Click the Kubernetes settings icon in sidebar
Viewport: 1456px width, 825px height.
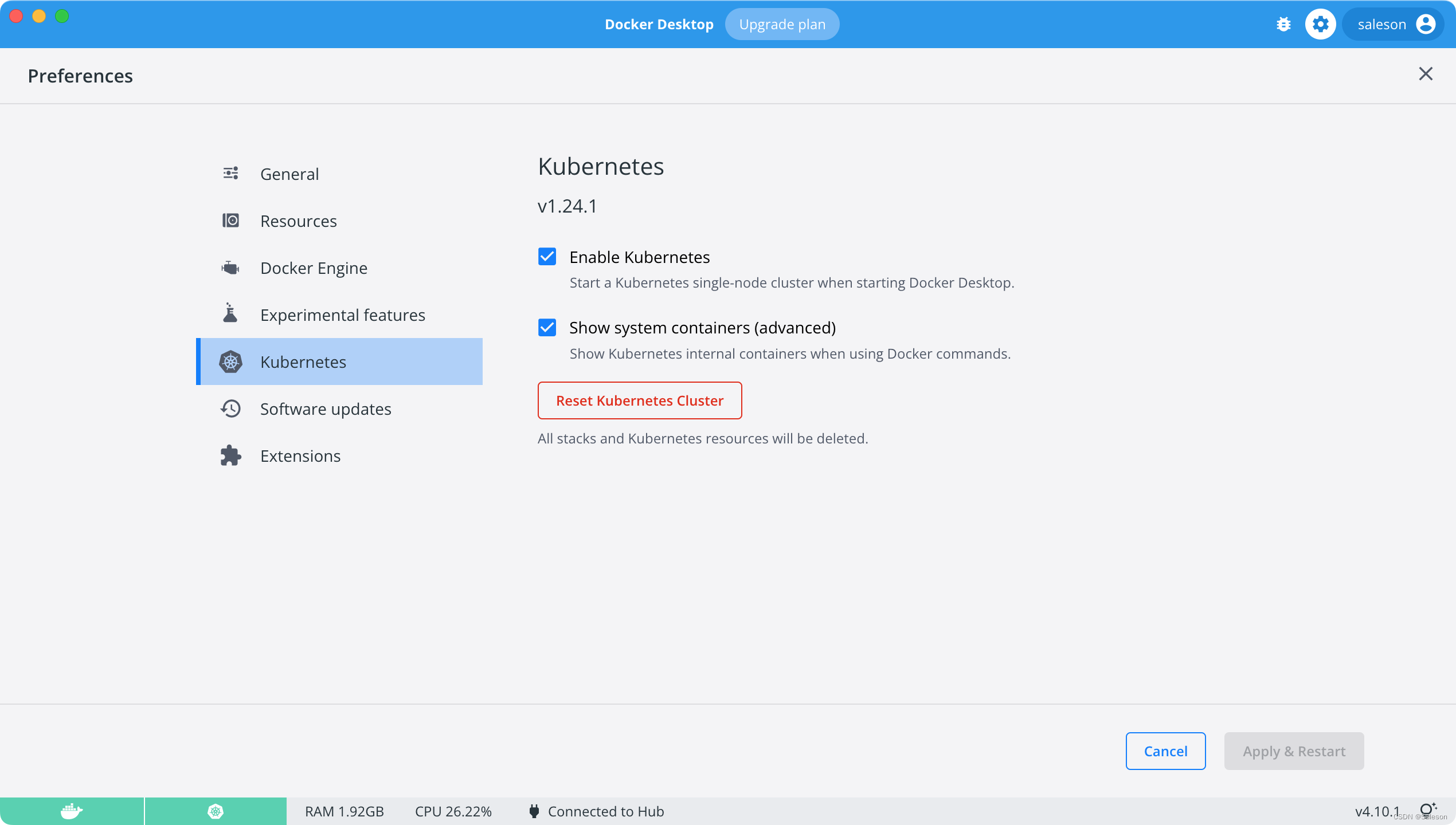230,362
